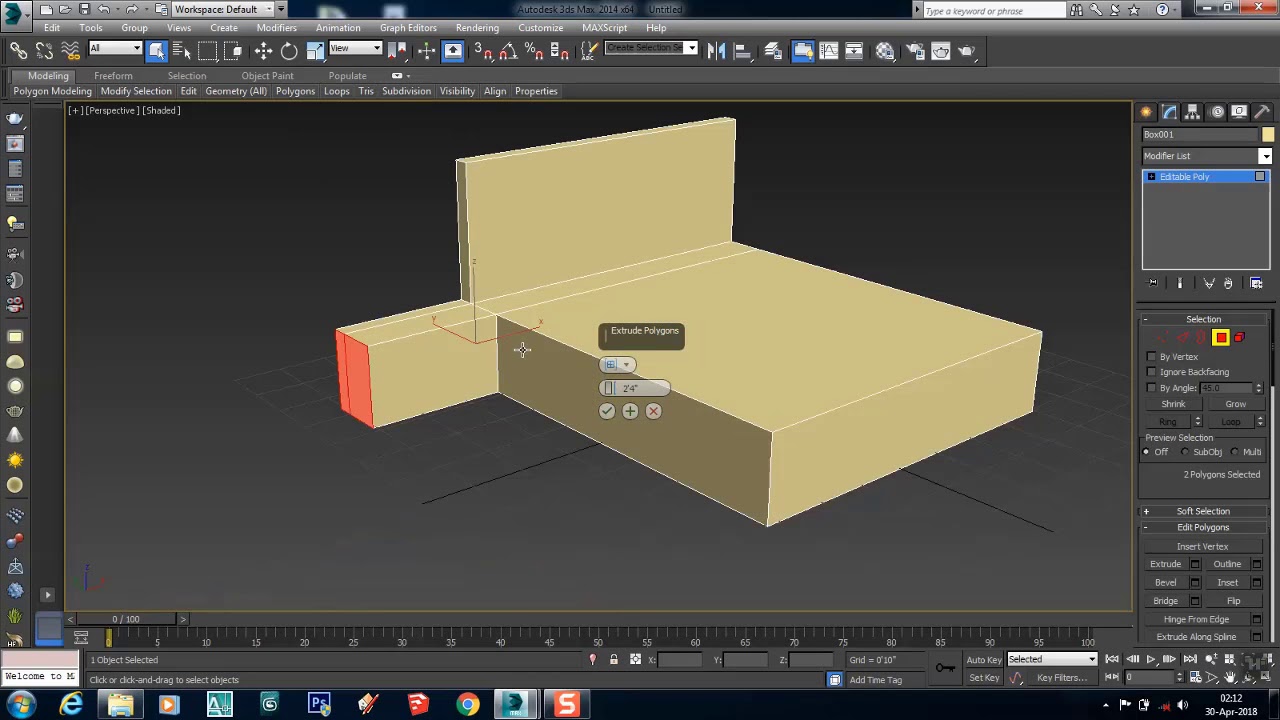The height and width of the screenshot is (720, 1280).
Task: Click the Play Animation button
Action: pos(1151,659)
